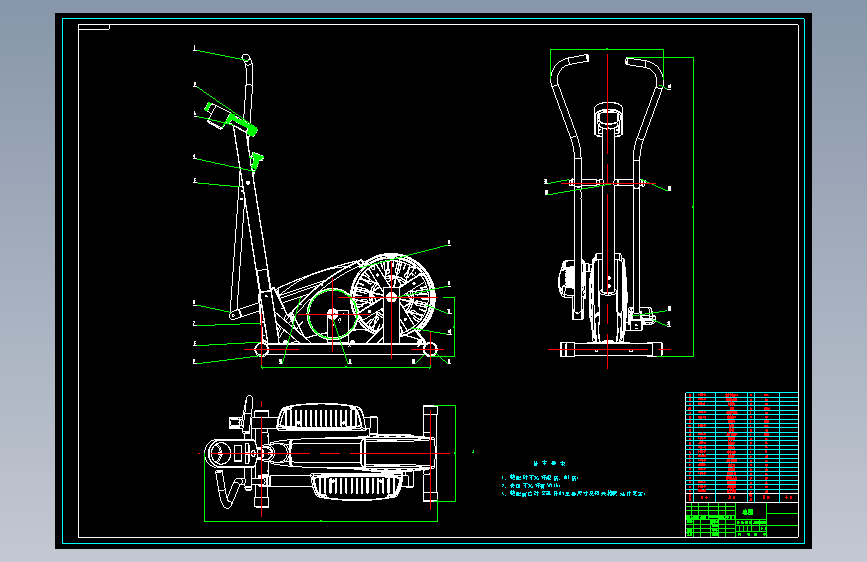Viewport: 867px width, 562px height.
Task: Click the small tab at the sheet's top-left corner
Action: 94,27
